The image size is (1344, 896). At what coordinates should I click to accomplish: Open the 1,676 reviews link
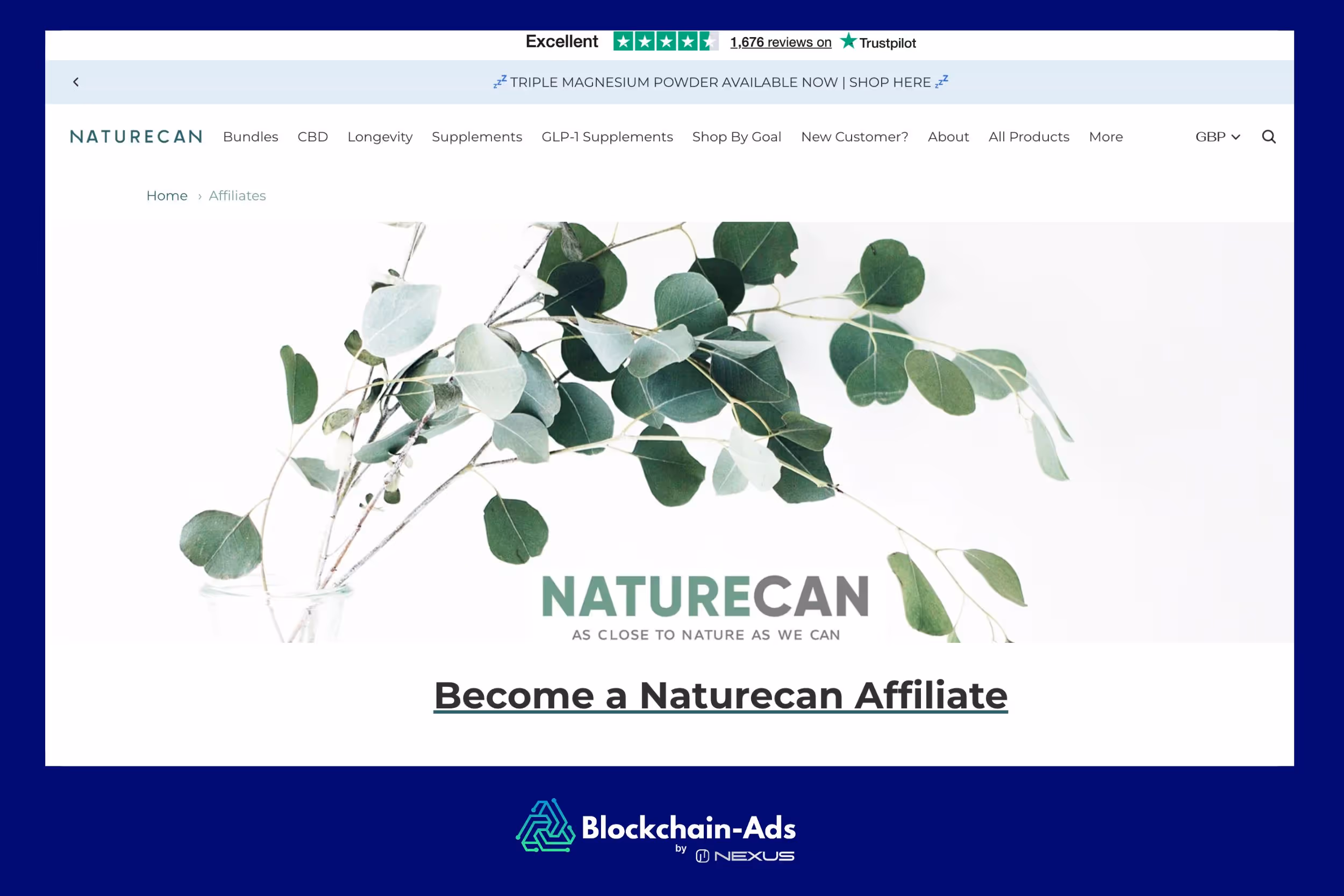pos(780,43)
